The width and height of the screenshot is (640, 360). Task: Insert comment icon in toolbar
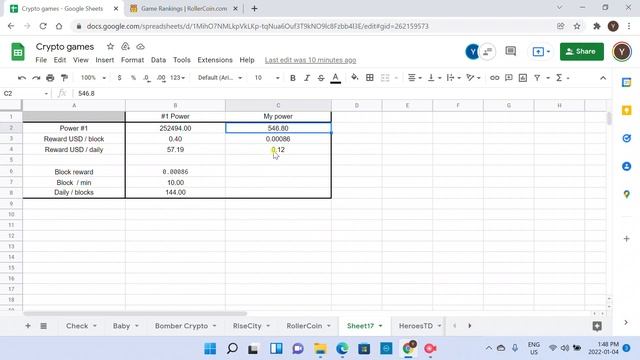[x=509, y=78]
